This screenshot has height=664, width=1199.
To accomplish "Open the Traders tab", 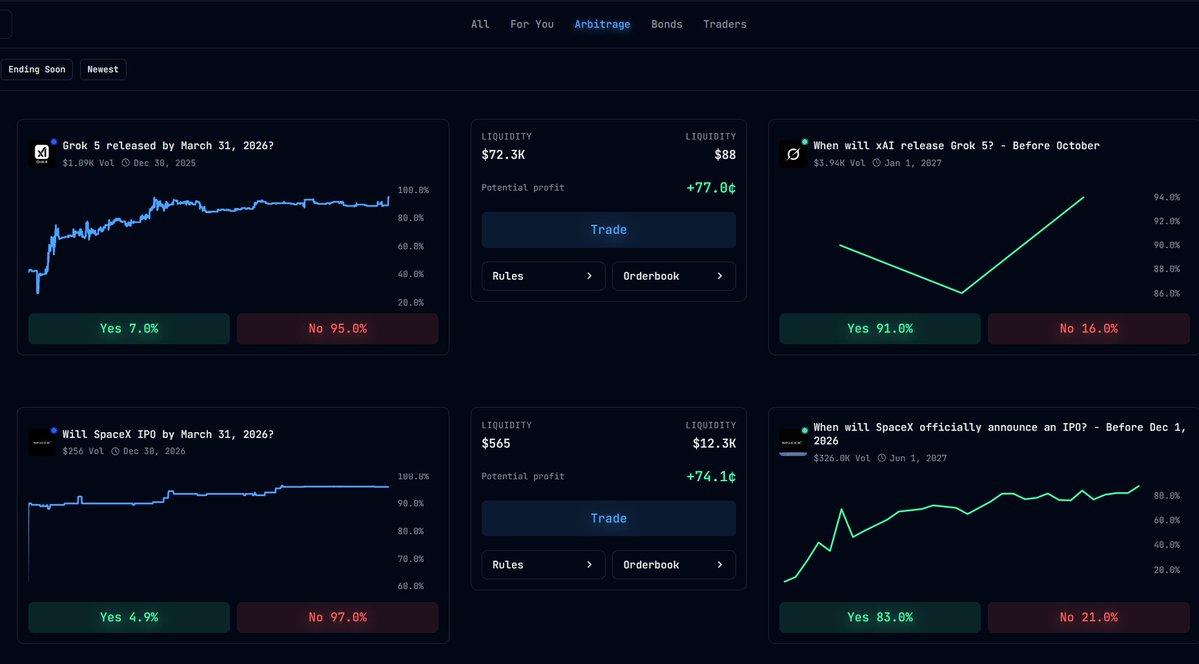I will click(724, 23).
